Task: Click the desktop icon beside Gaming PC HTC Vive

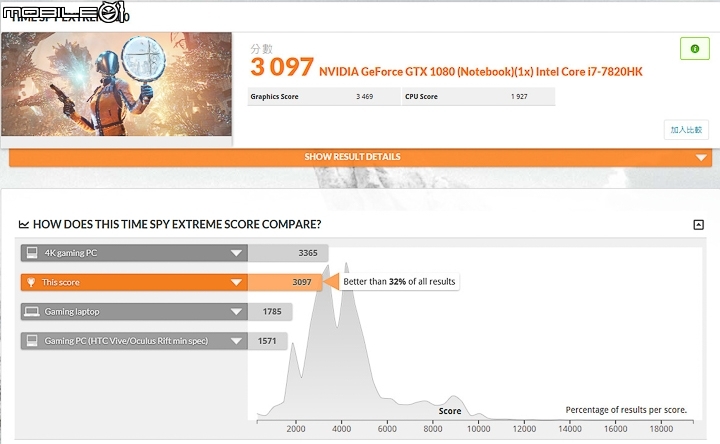Action: (32, 341)
